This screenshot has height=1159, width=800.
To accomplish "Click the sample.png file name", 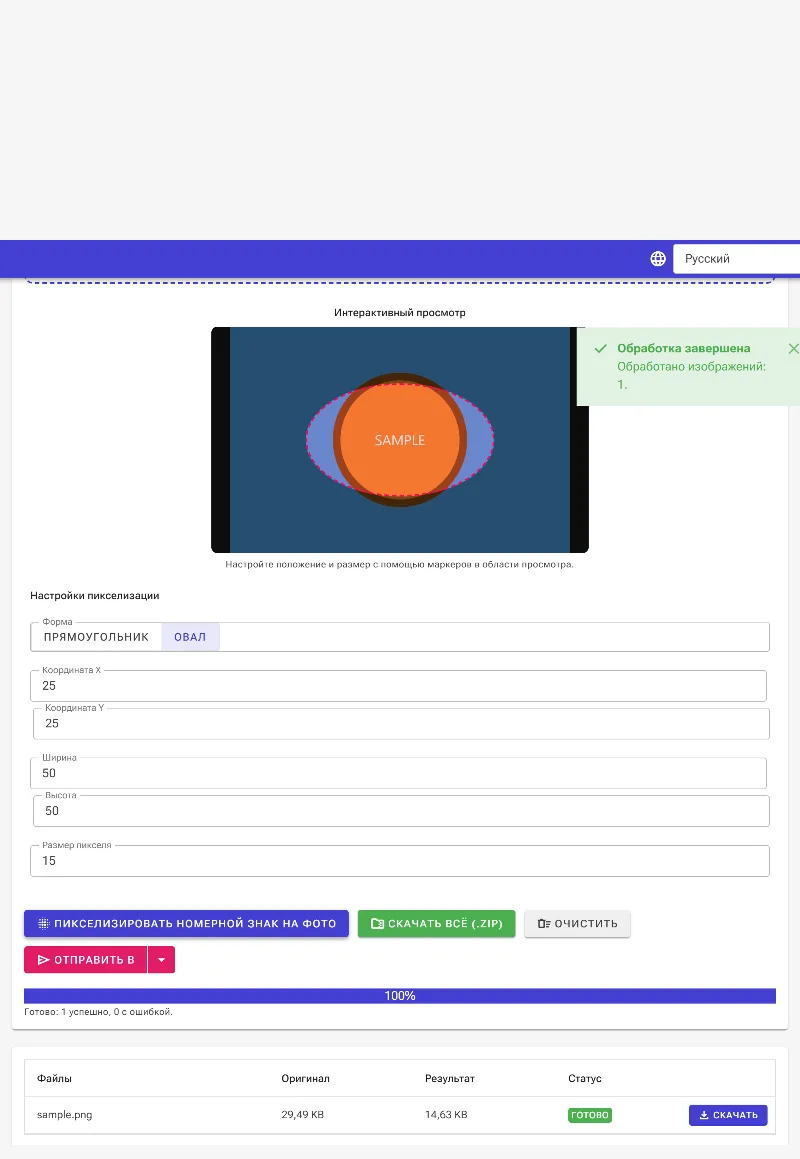I will click(64, 1115).
